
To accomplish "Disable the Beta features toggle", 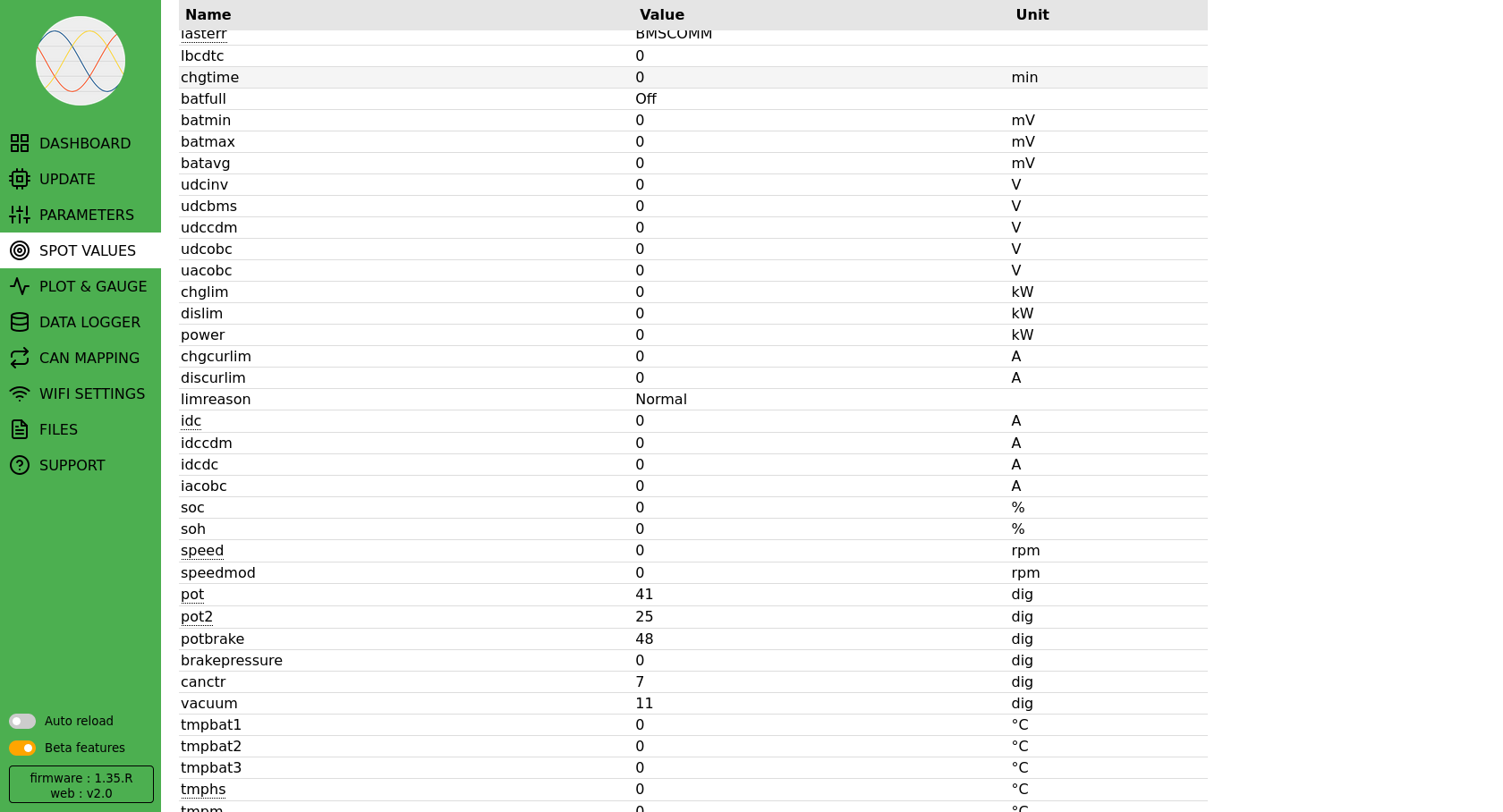I will [22, 748].
